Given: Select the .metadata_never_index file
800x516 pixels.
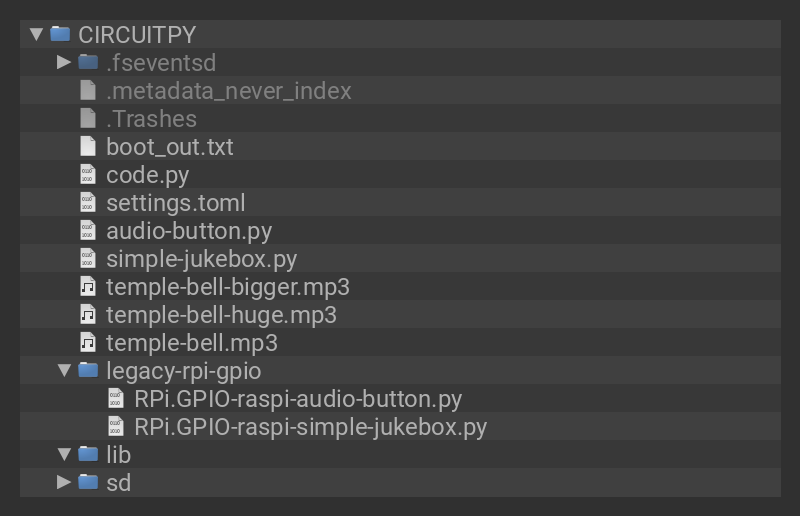Looking at the screenshot, I should (x=228, y=91).
